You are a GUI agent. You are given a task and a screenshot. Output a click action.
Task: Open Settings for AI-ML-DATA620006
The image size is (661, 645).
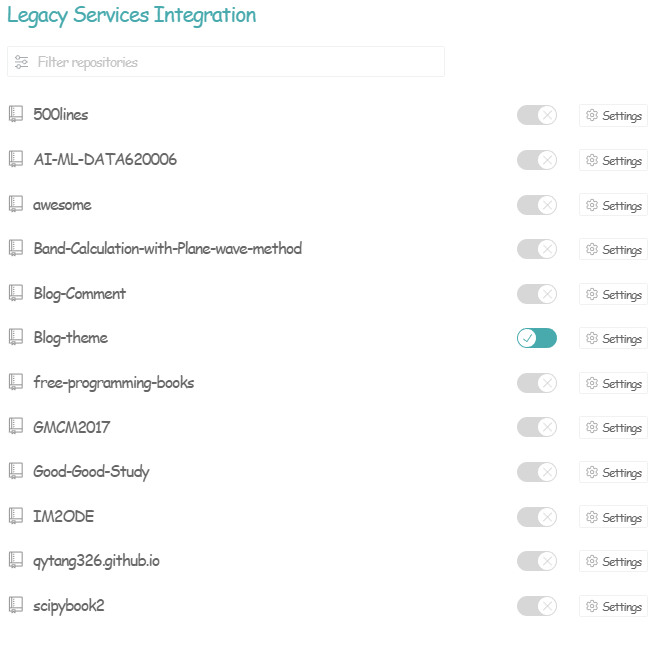pyautogui.click(x=613, y=160)
